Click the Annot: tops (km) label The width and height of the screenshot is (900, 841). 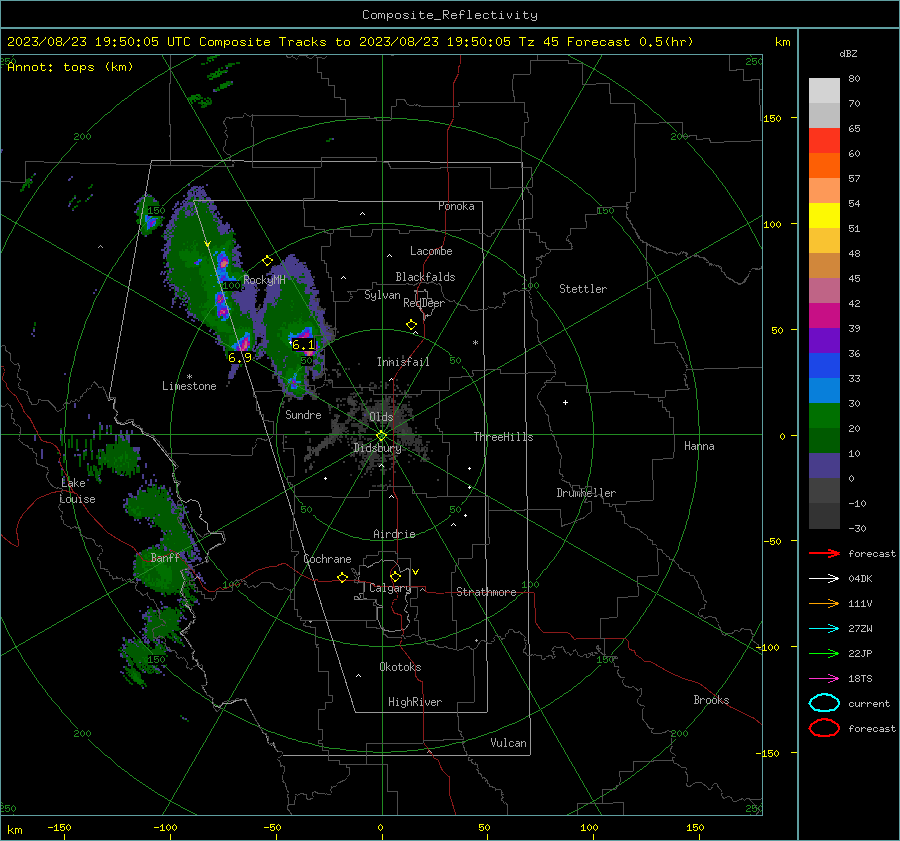70,67
